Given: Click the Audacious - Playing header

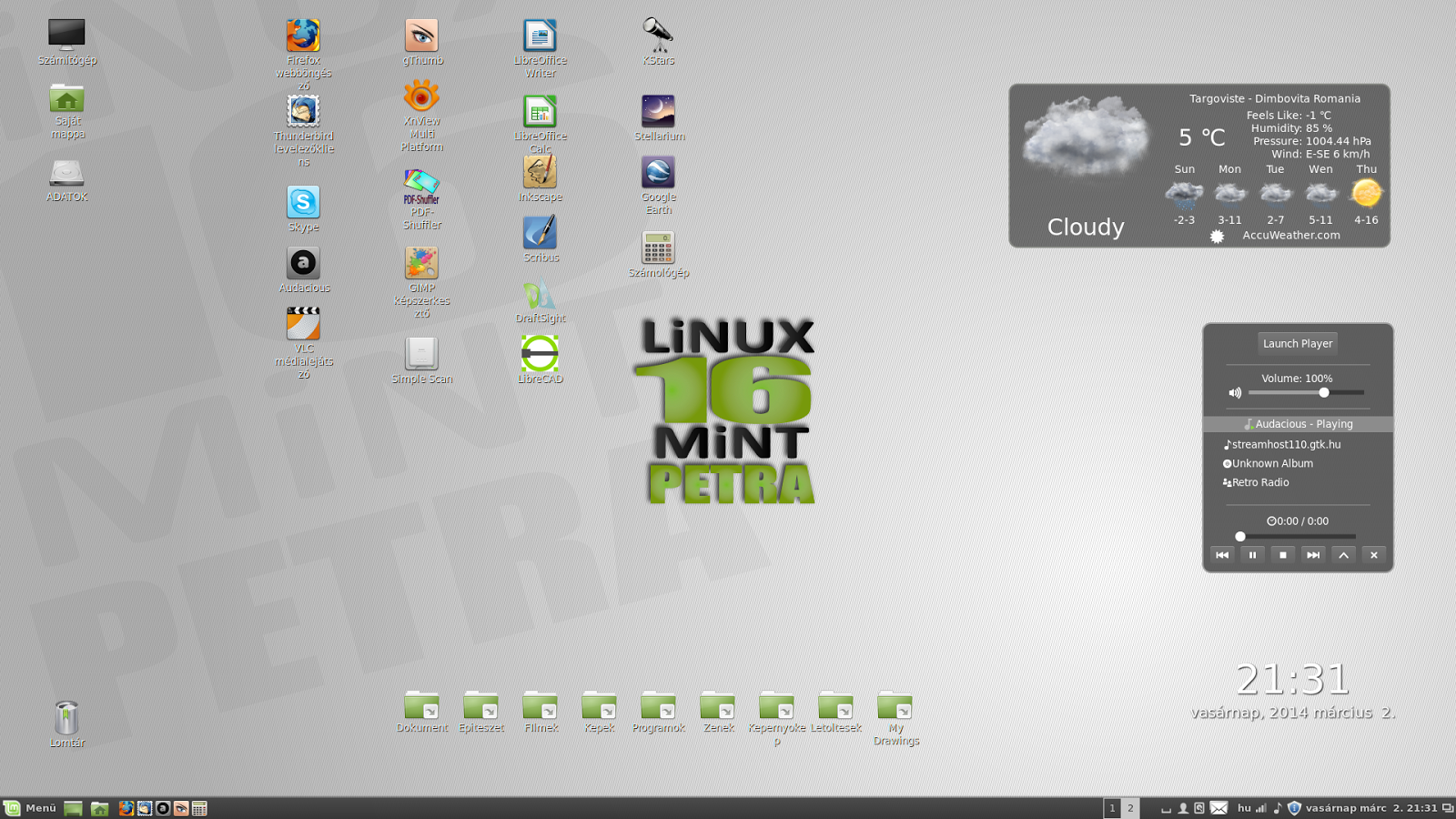Looking at the screenshot, I should (x=1298, y=424).
